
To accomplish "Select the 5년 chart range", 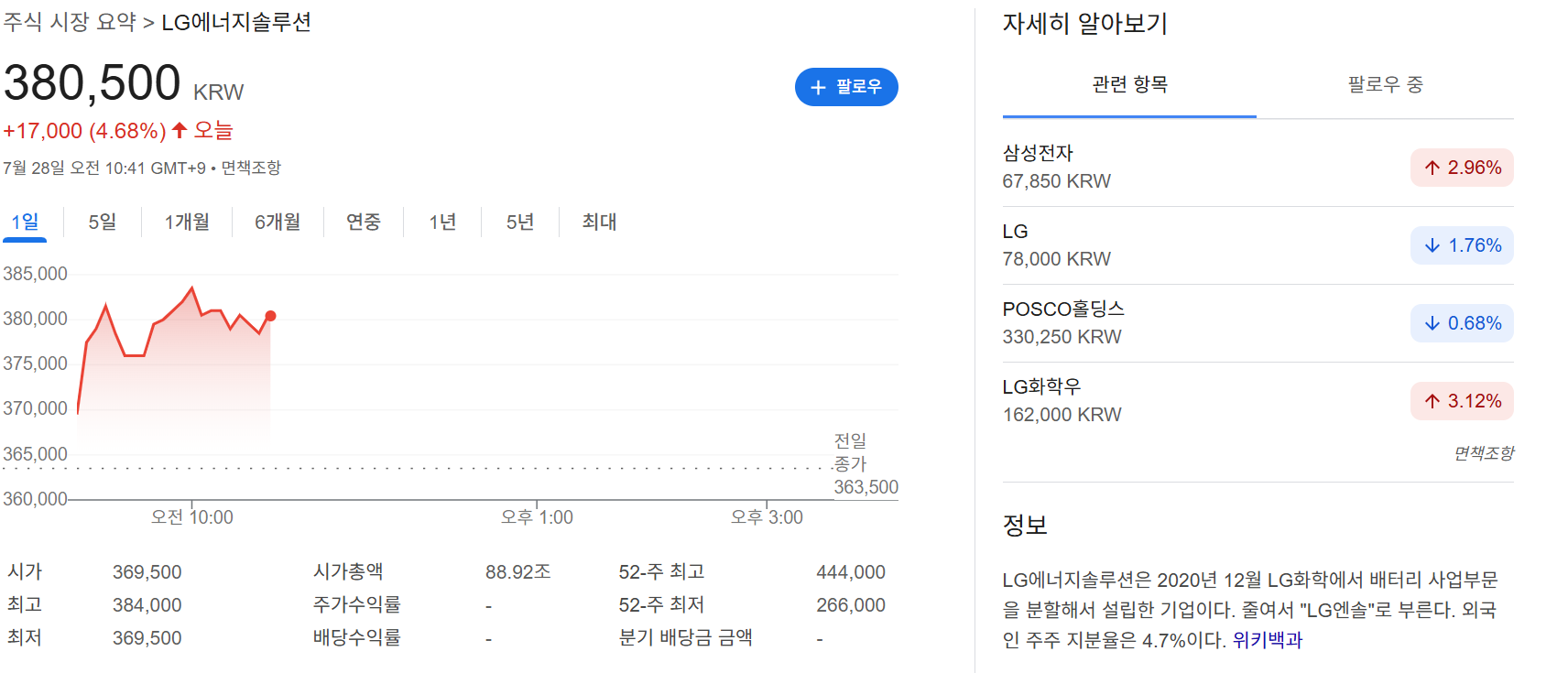I will coord(520,222).
